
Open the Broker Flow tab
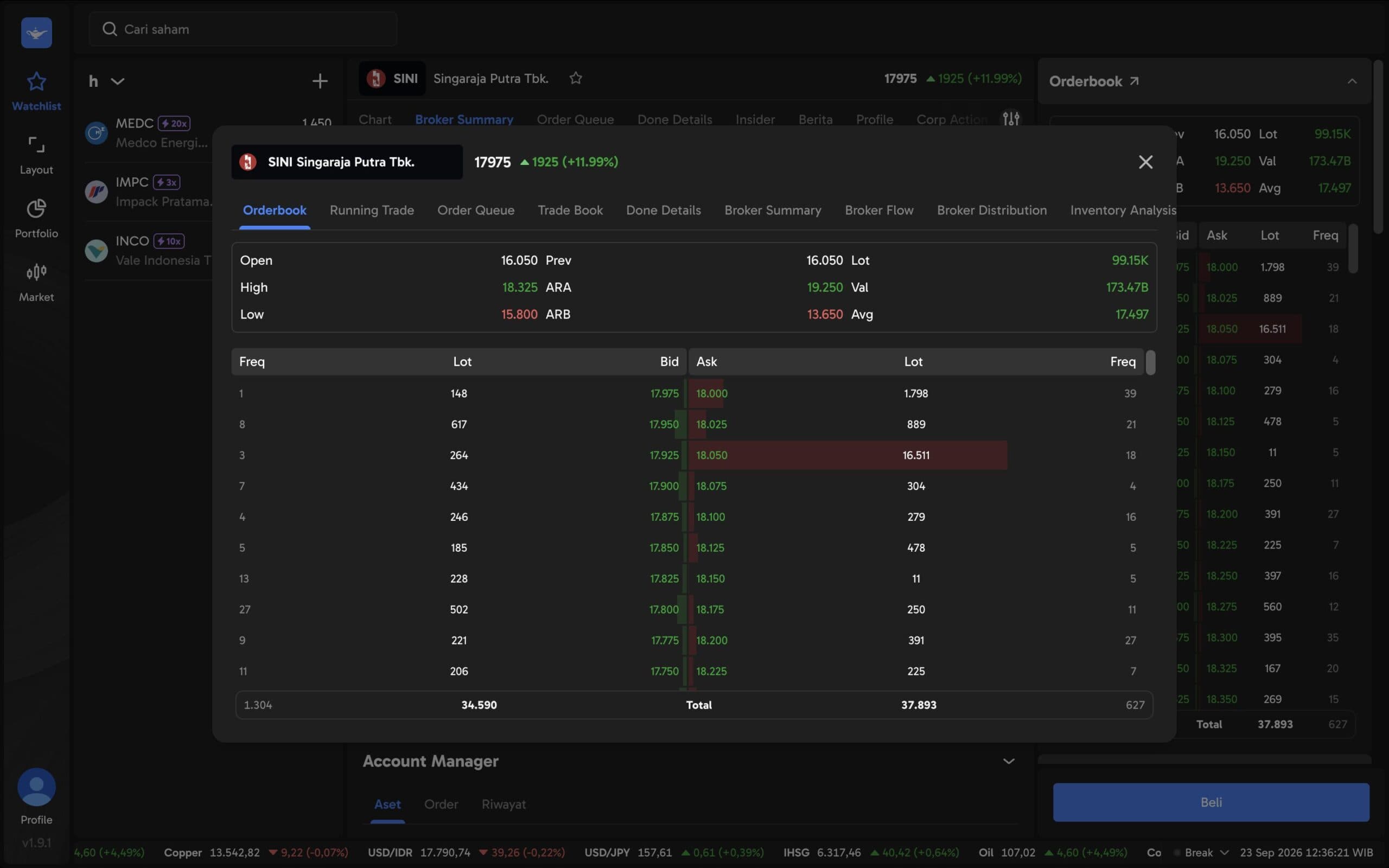pos(879,210)
